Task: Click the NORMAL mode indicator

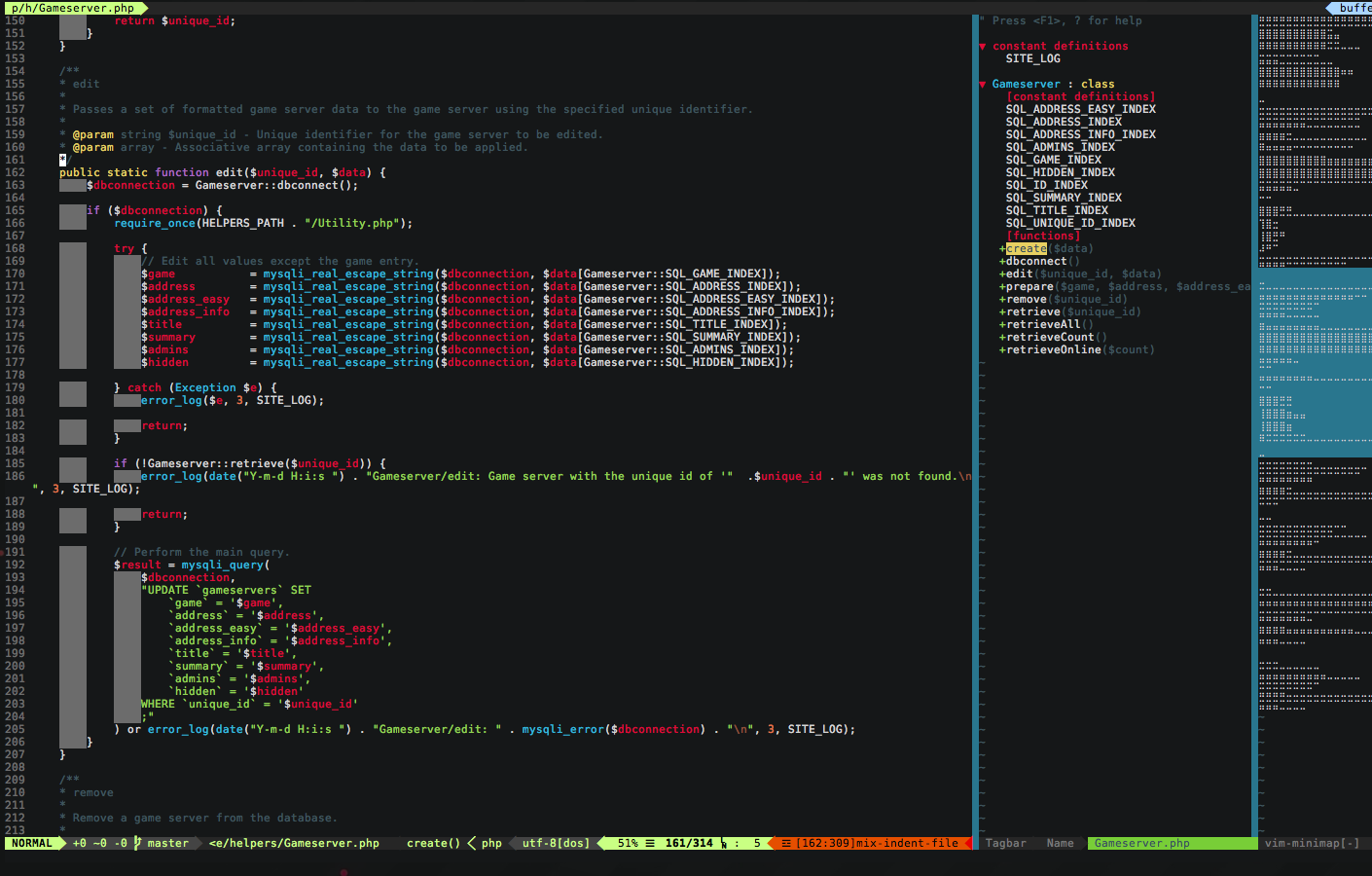Action: 32,843
